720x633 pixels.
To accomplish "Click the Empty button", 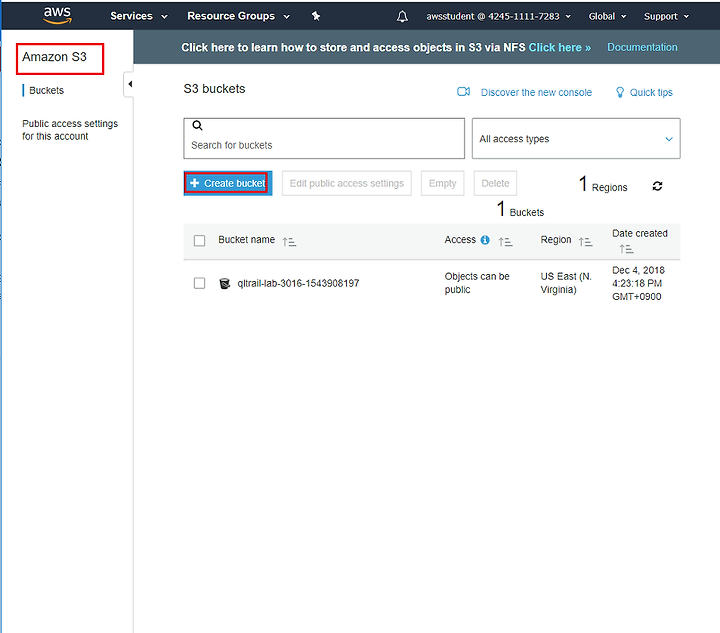I will pos(442,183).
